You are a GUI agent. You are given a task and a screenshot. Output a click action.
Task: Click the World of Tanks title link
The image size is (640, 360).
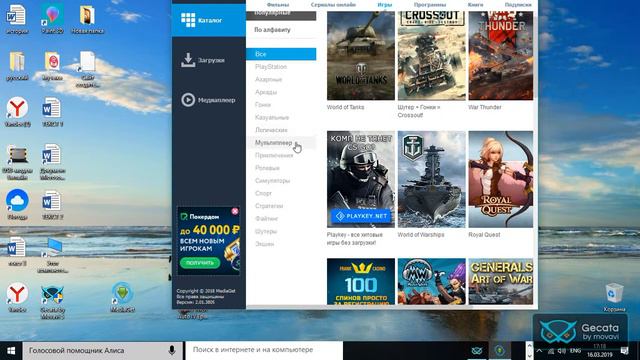pos(345,107)
